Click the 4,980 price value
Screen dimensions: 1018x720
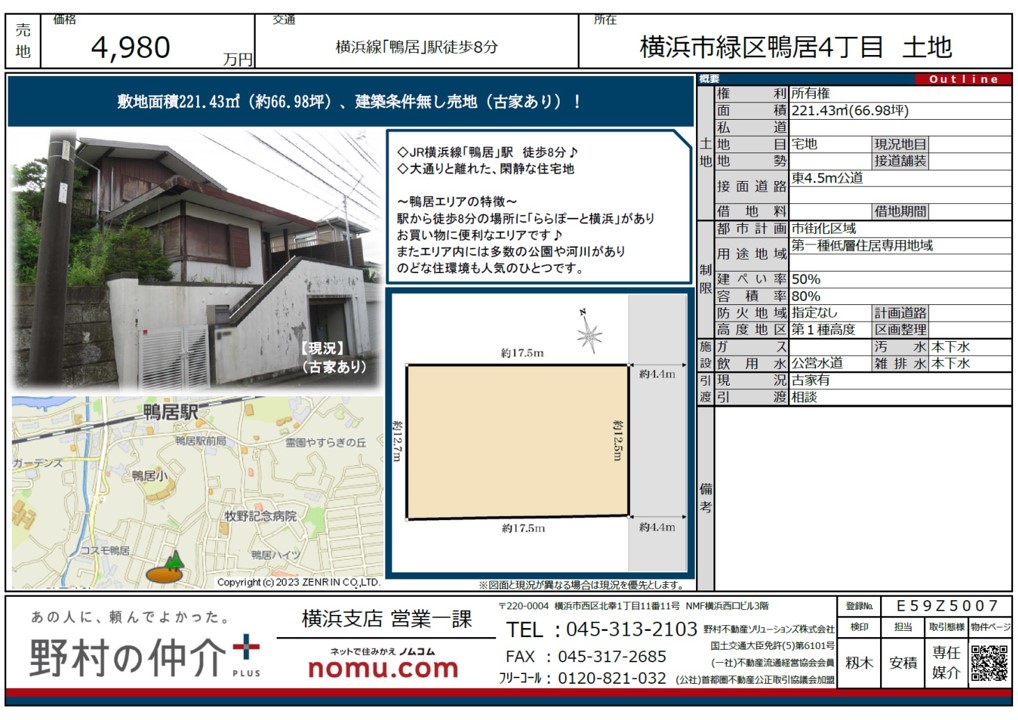pos(130,47)
